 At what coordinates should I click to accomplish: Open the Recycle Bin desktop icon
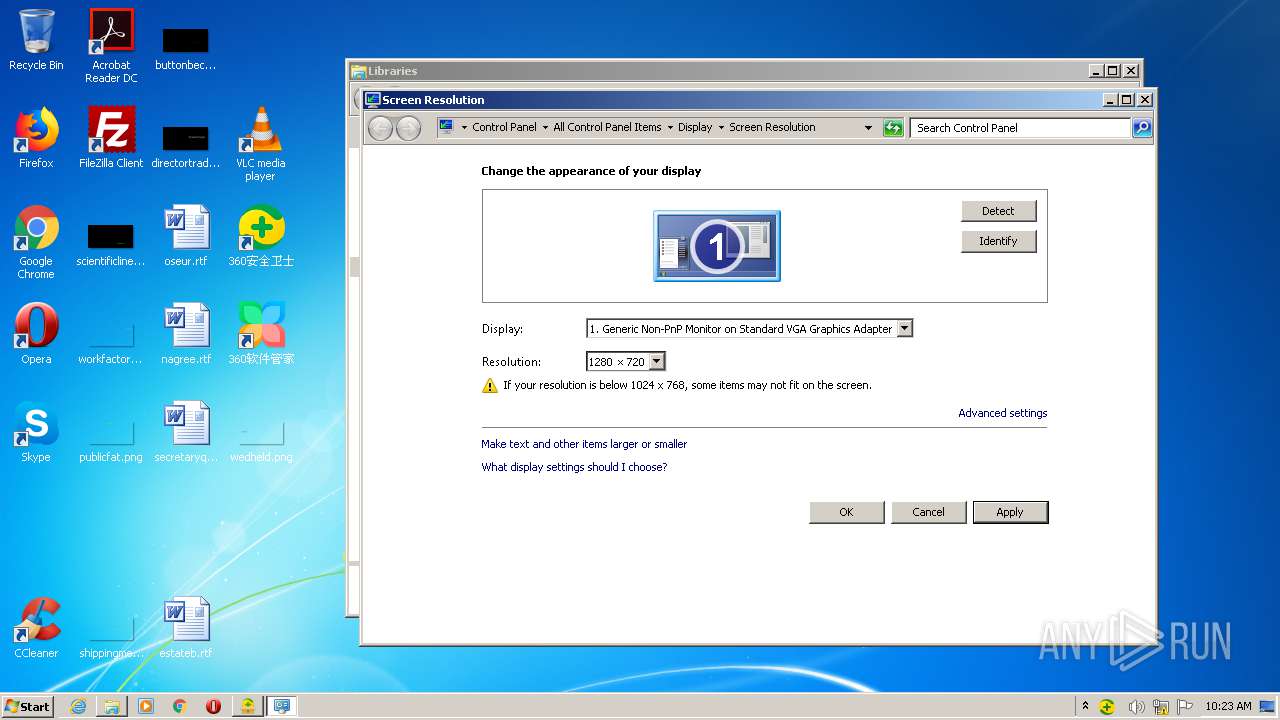(36, 40)
